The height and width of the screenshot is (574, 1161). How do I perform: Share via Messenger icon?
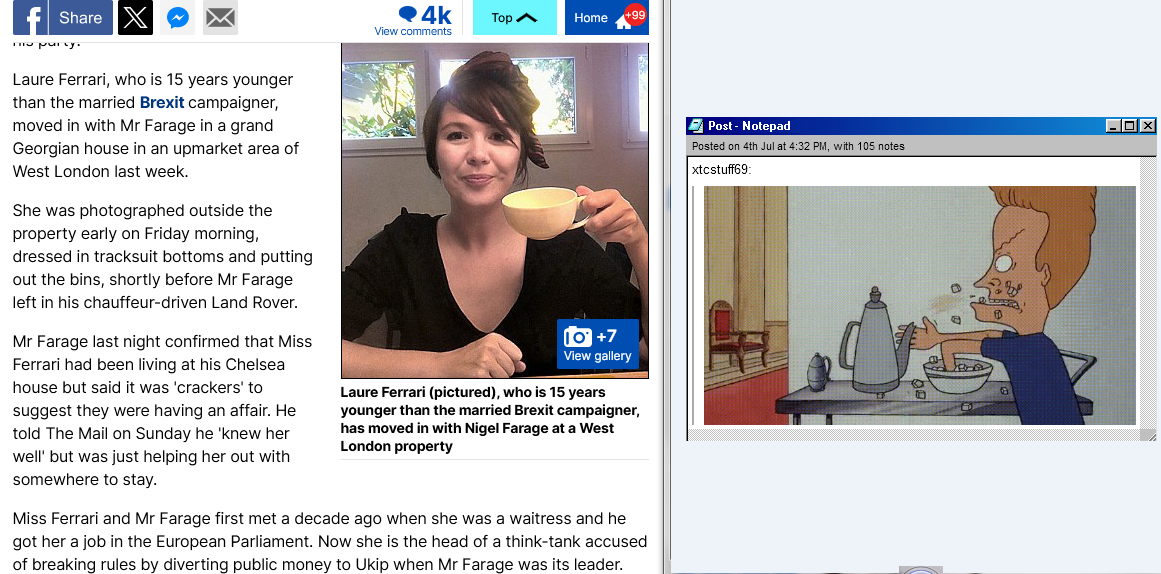tap(178, 18)
